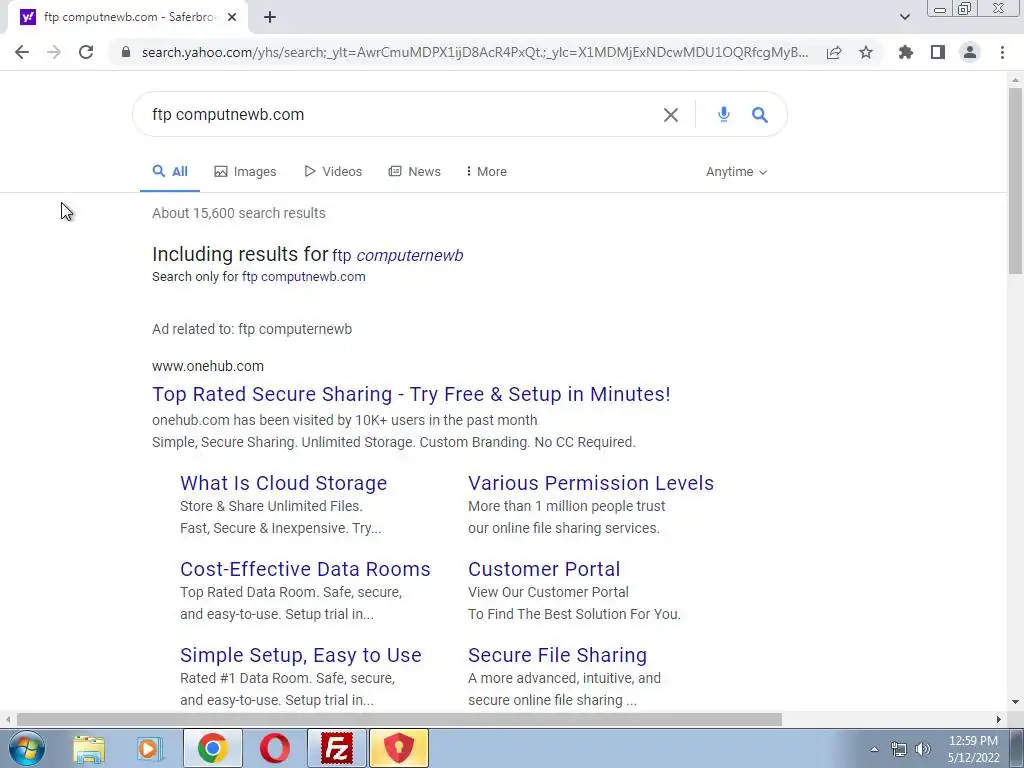Open Chrome's three-dot menu
The width and height of the screenshot is (1024, 768).
(1002, 52)
